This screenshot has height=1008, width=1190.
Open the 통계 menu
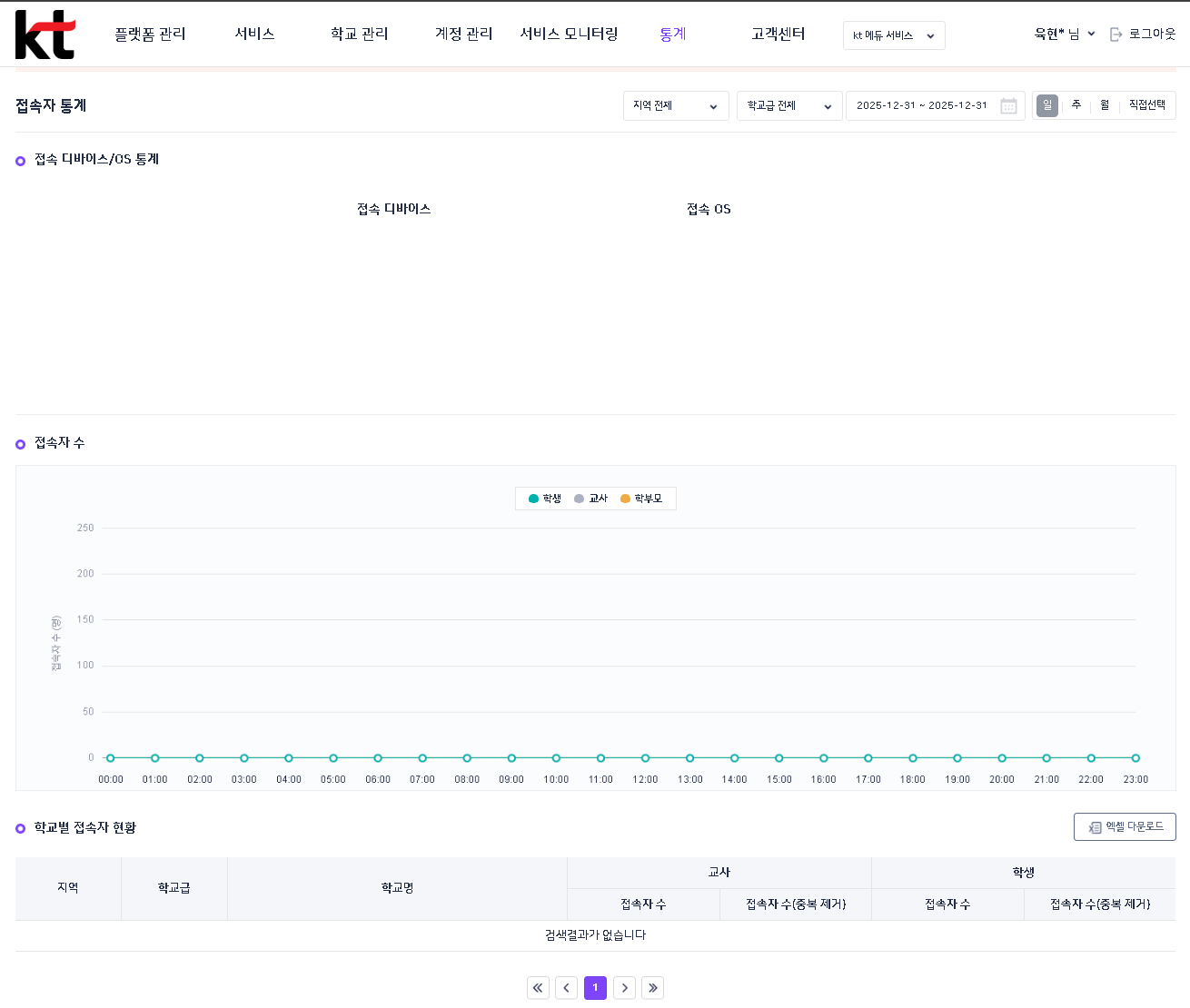(673, 34)
